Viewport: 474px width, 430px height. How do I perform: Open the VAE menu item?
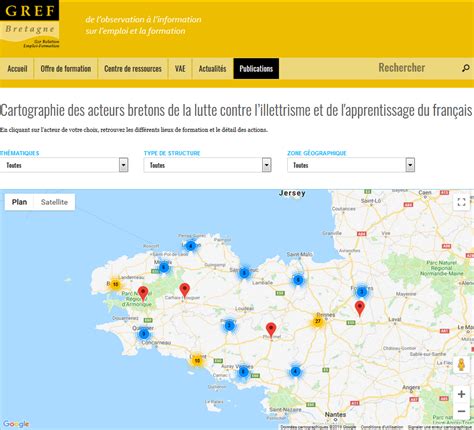(x=180, y=69)
